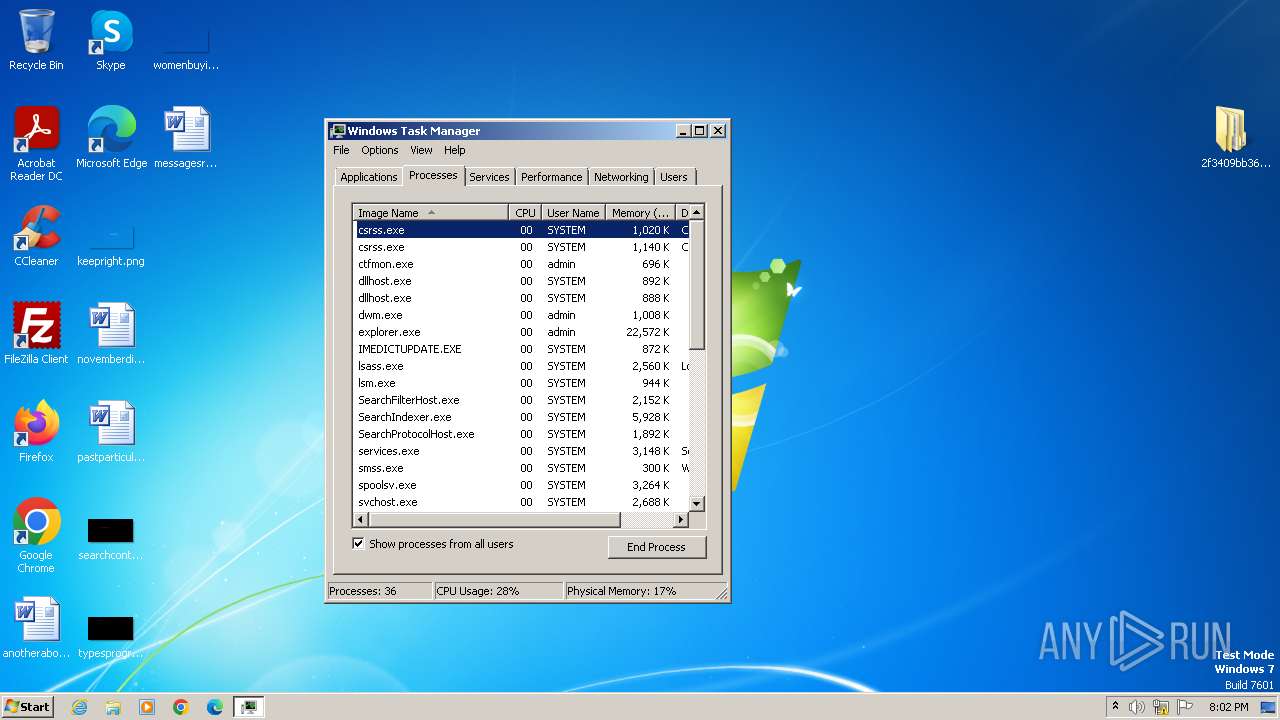Switch to the Services tab
Viewport: 1280px width, 720px height.
point(489,177)
